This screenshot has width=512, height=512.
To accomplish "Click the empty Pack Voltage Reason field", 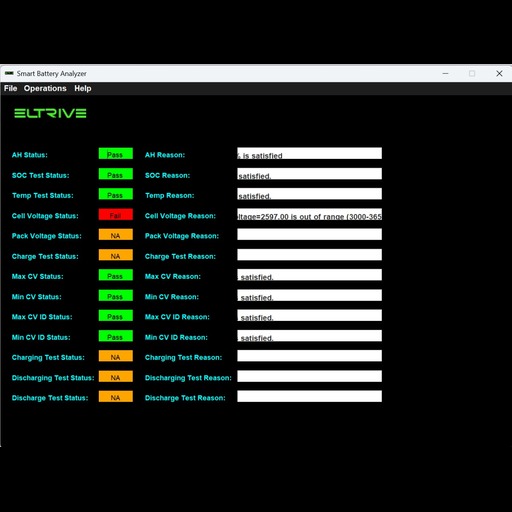I will [x=309, y=234].
